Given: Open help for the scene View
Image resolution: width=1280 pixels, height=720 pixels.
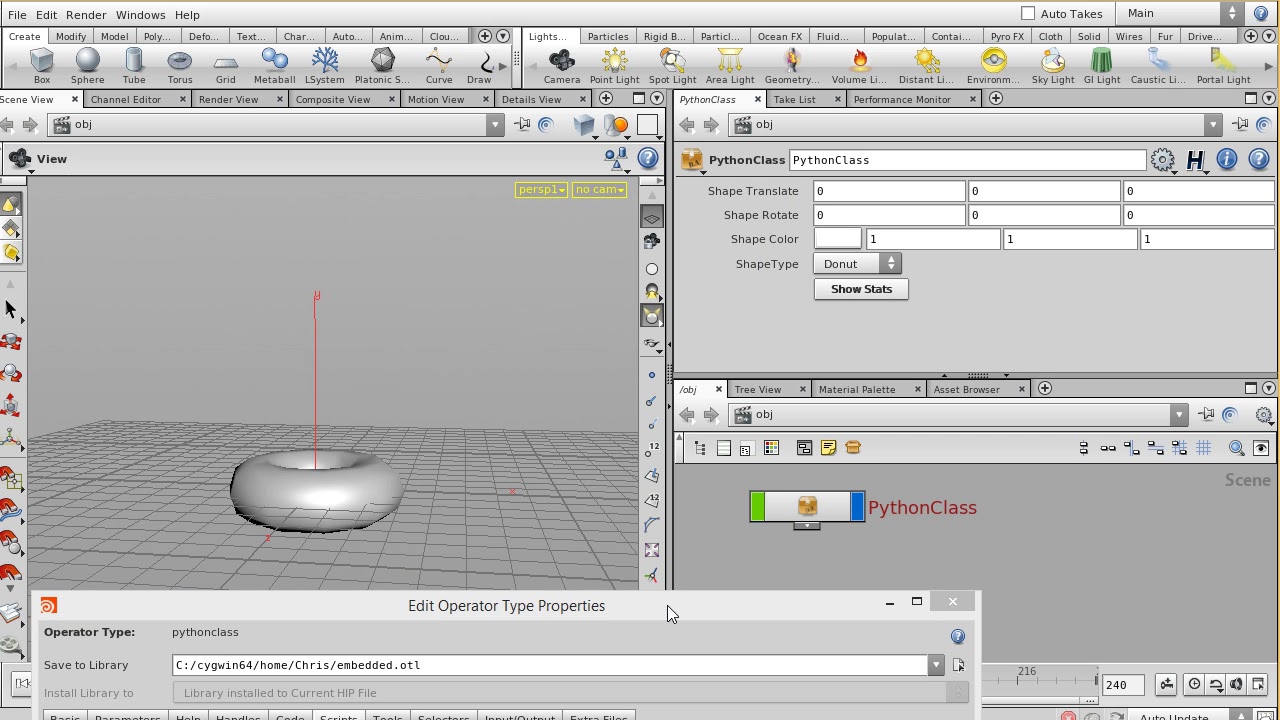Looking at the screenshot, I should [648, 159].
